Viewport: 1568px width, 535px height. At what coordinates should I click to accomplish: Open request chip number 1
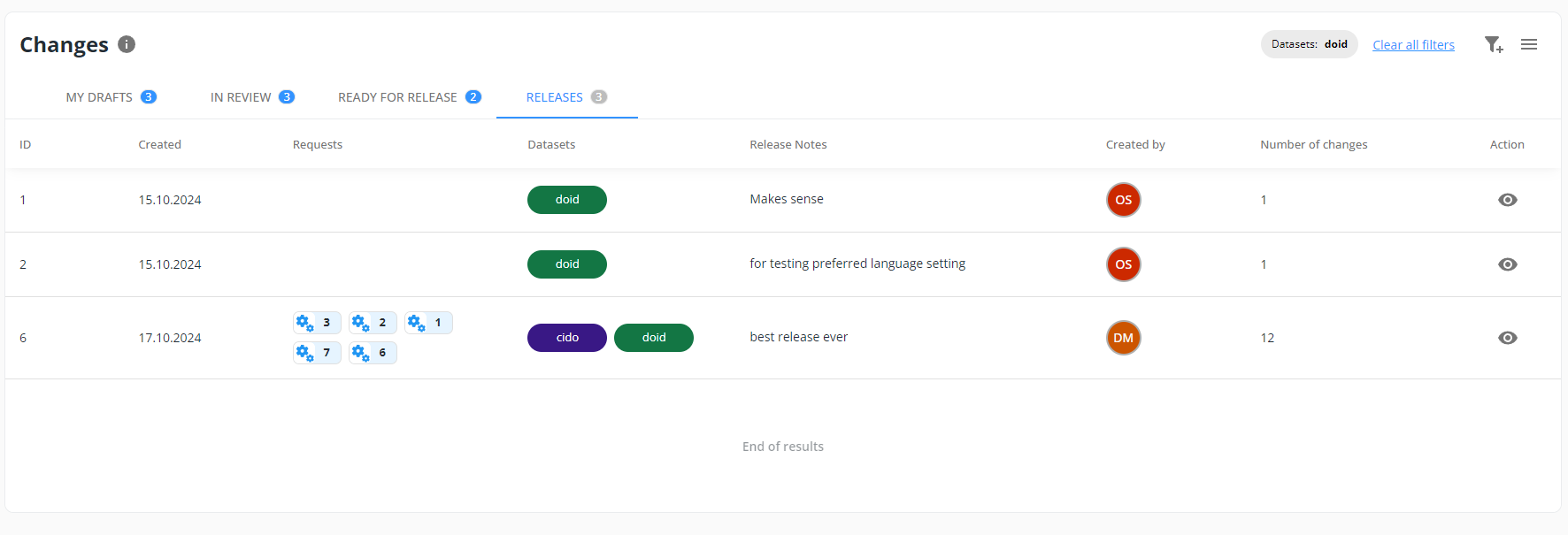pos(428,323)
